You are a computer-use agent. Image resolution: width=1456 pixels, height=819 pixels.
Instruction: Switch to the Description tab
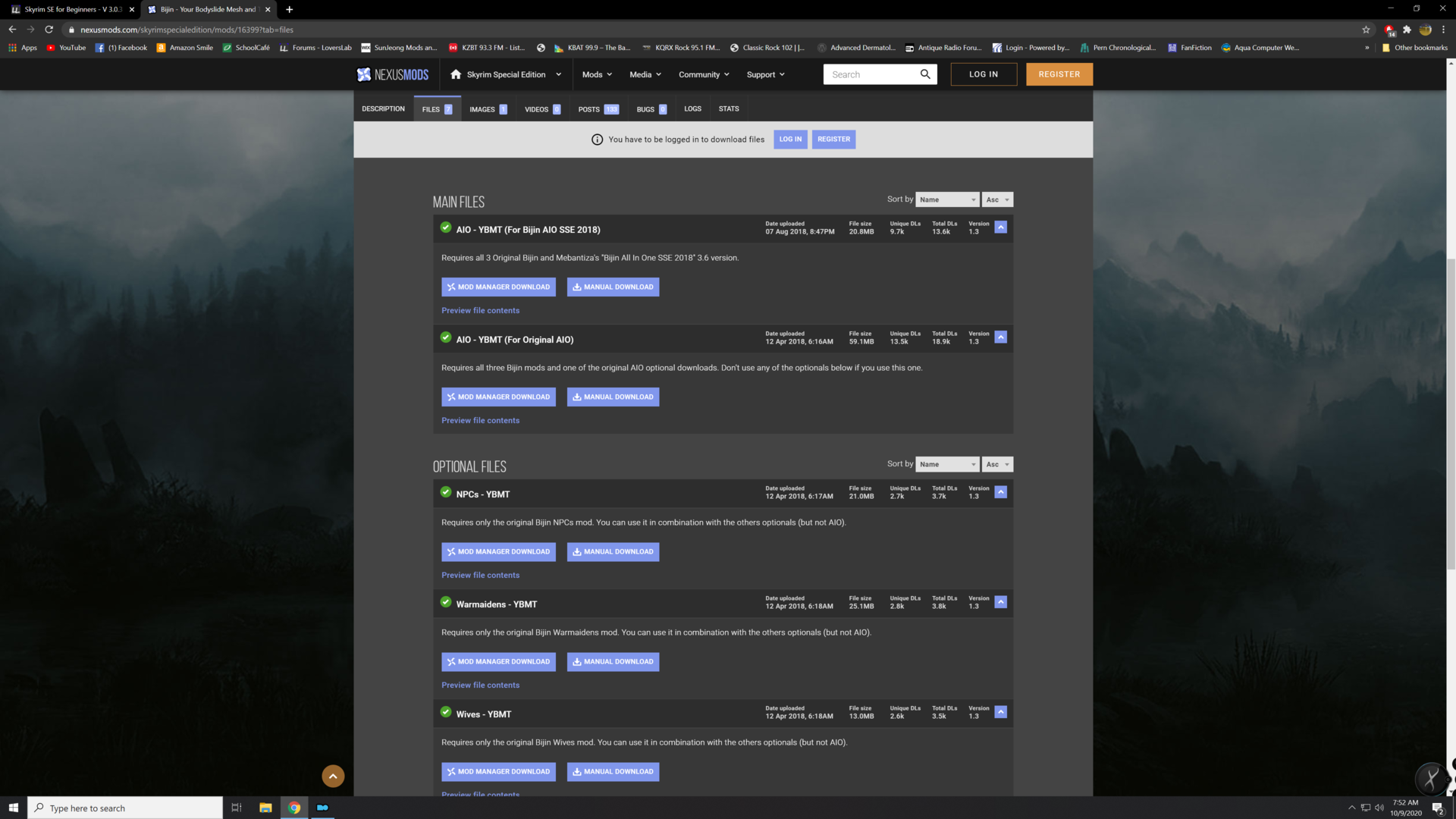383,108
